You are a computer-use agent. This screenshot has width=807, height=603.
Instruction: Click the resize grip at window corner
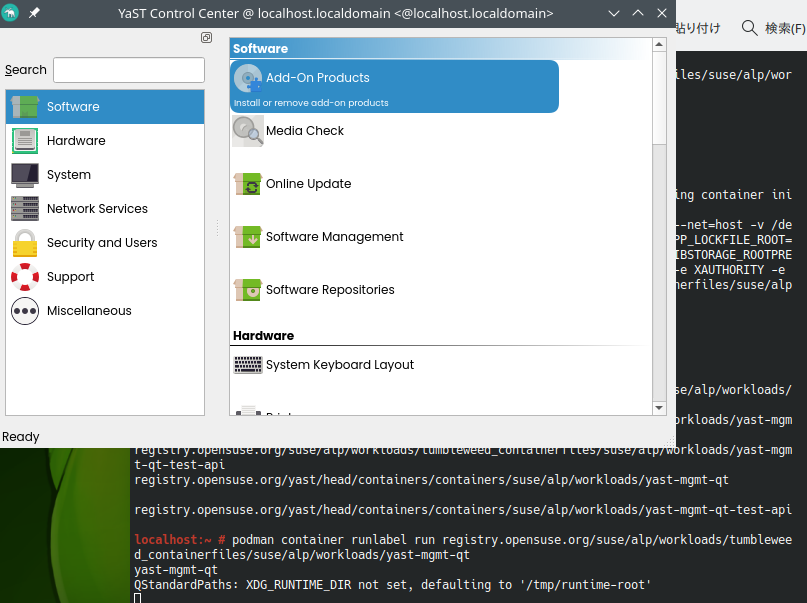click(670, 442)
